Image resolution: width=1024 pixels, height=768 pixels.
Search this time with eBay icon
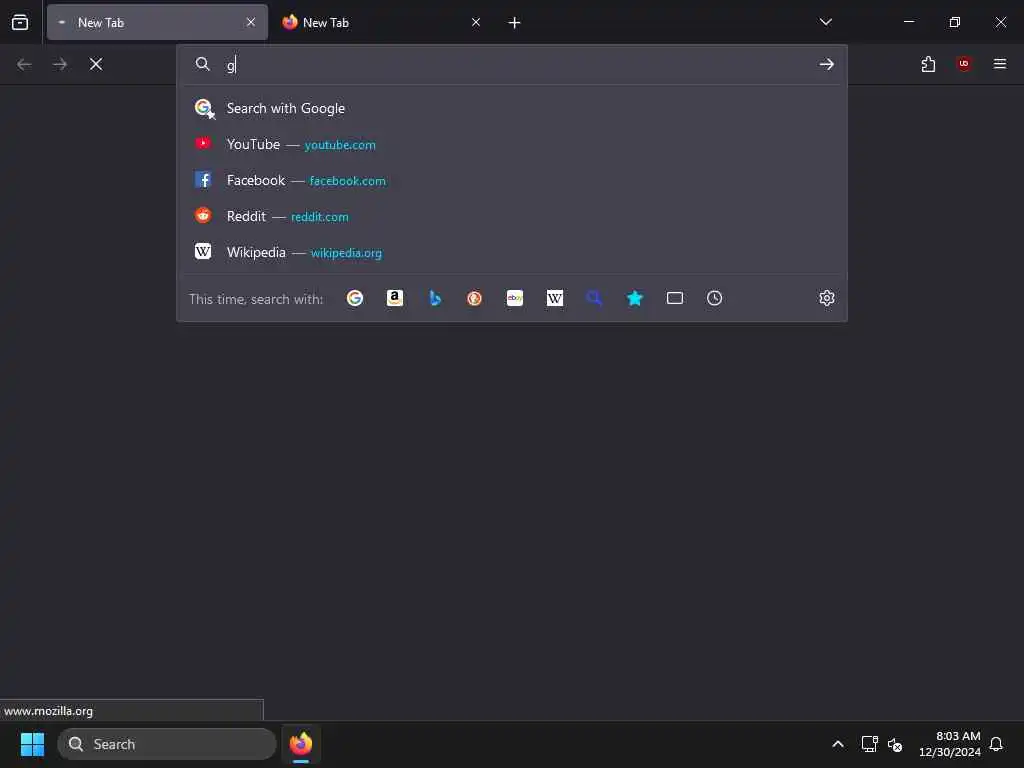[x=515, y=298]
